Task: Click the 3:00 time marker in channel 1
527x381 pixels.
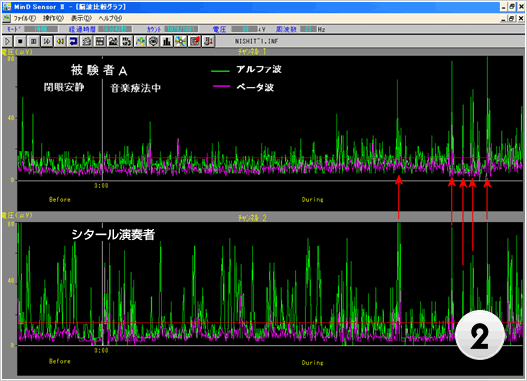Action: point(101,186)
